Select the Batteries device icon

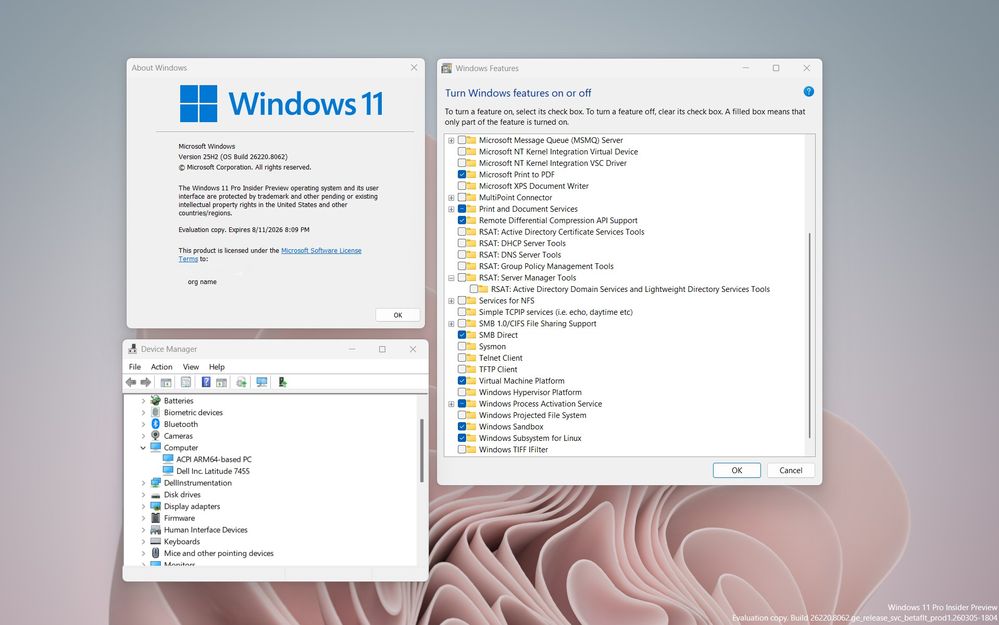point(155,401)
